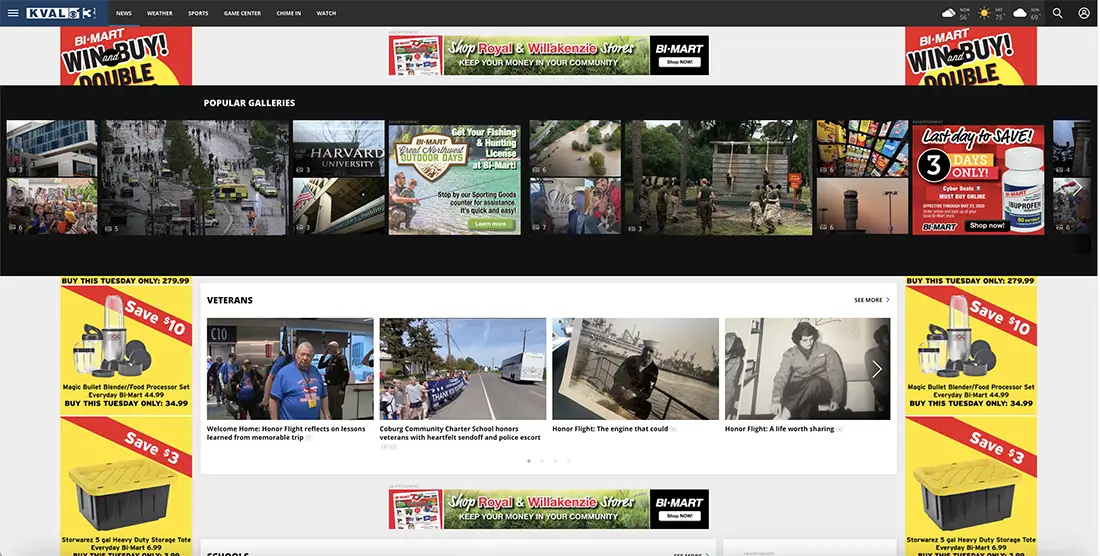Open the Watch menu item

(x=326, y=13)
